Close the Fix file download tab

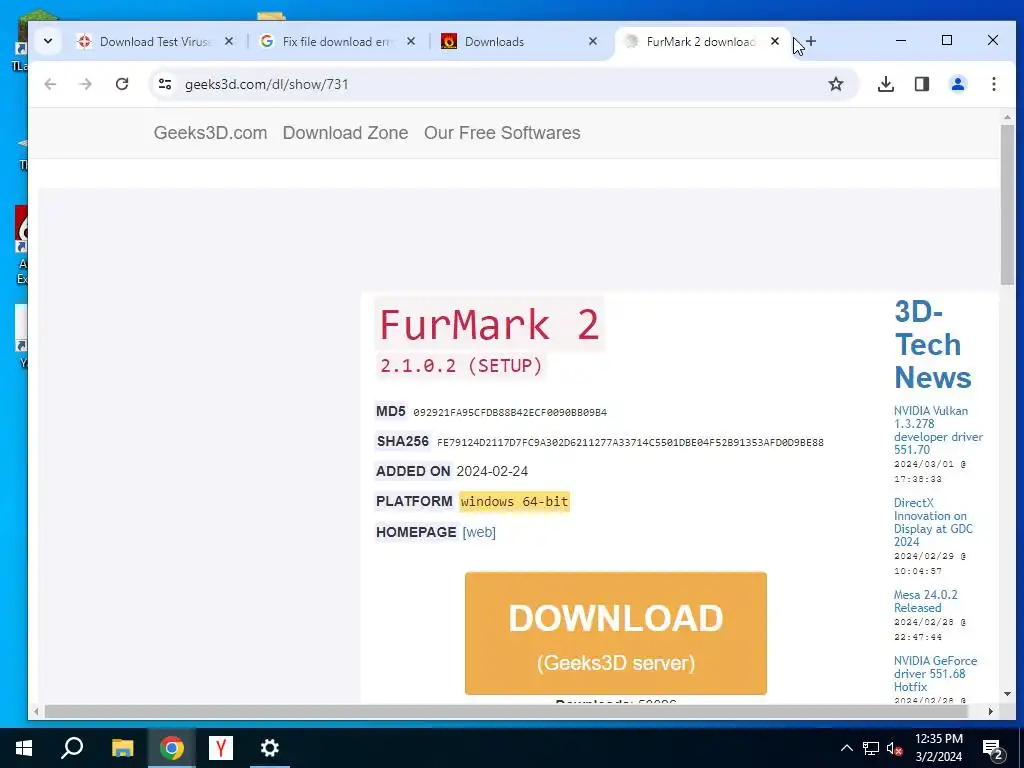pyautogui.click(x=411, y=41)
